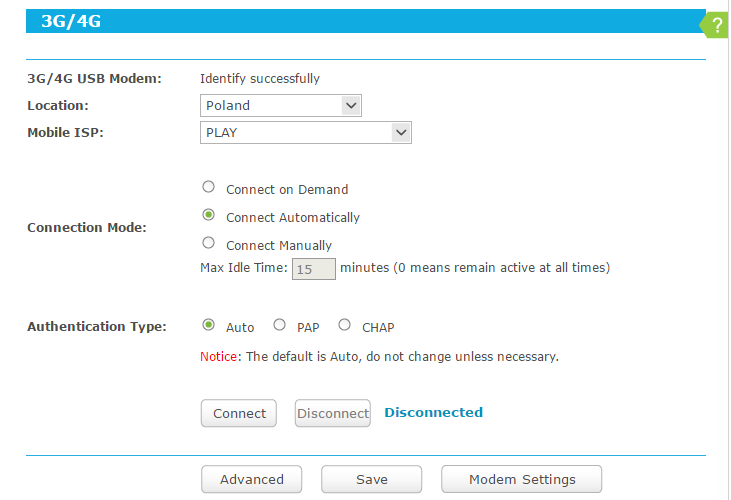Click the Max Idle Time minutes field
731x500 pixels.
click(313, 269)
